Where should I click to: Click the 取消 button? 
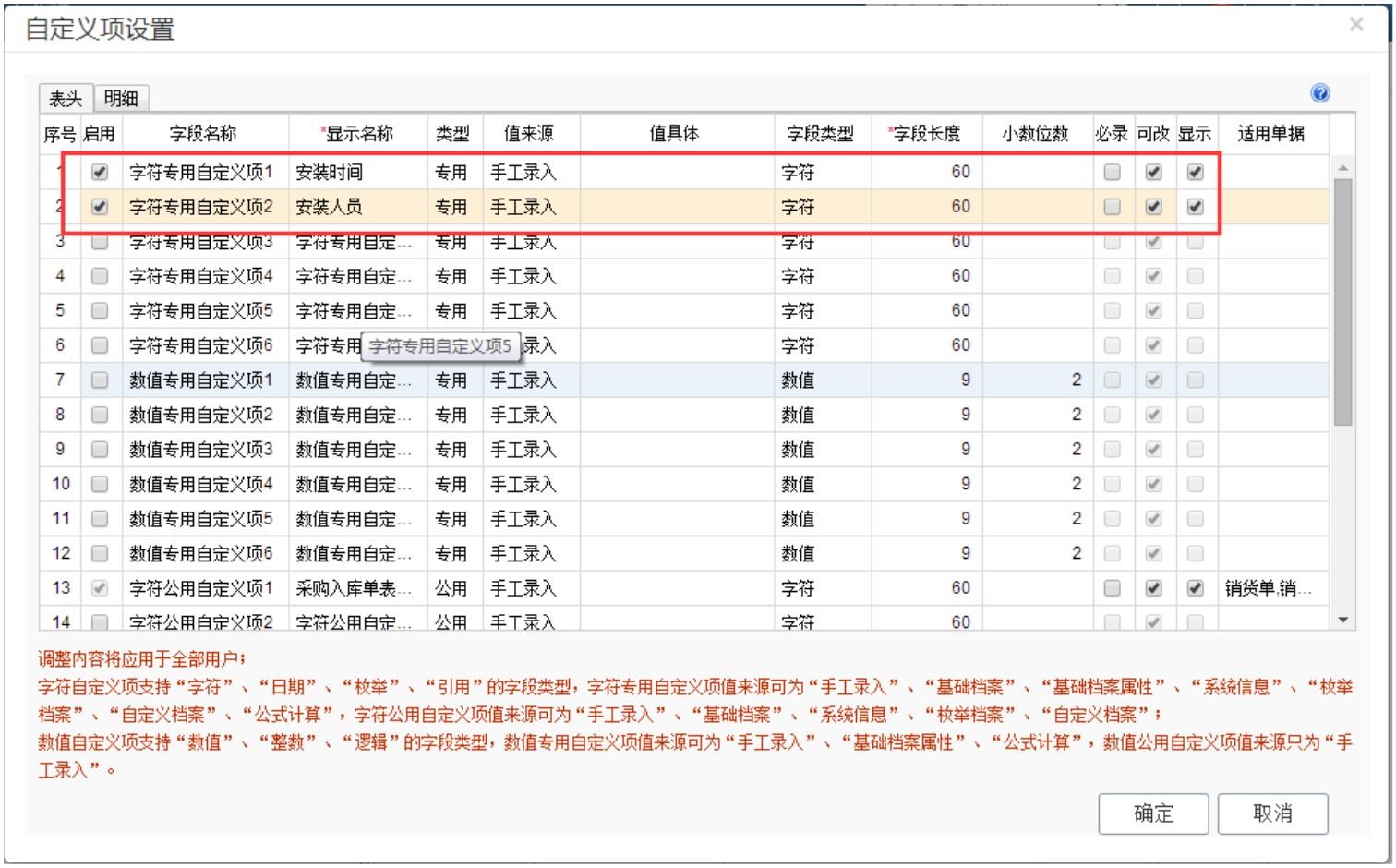click(1272, 814)
